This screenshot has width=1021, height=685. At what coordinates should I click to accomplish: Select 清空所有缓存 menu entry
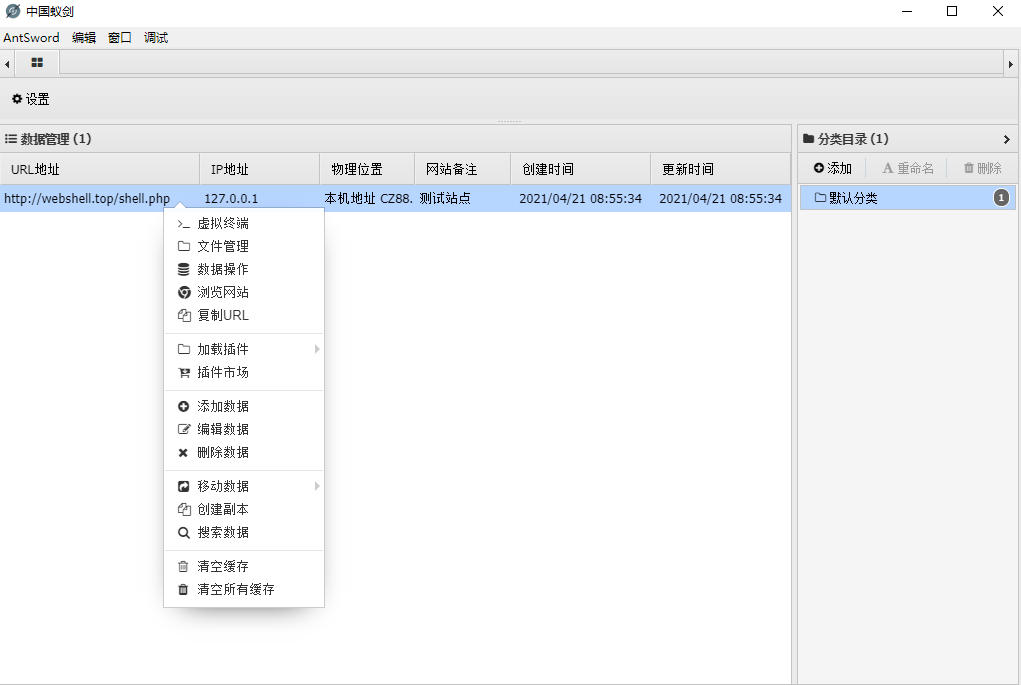tap(235, 589)
